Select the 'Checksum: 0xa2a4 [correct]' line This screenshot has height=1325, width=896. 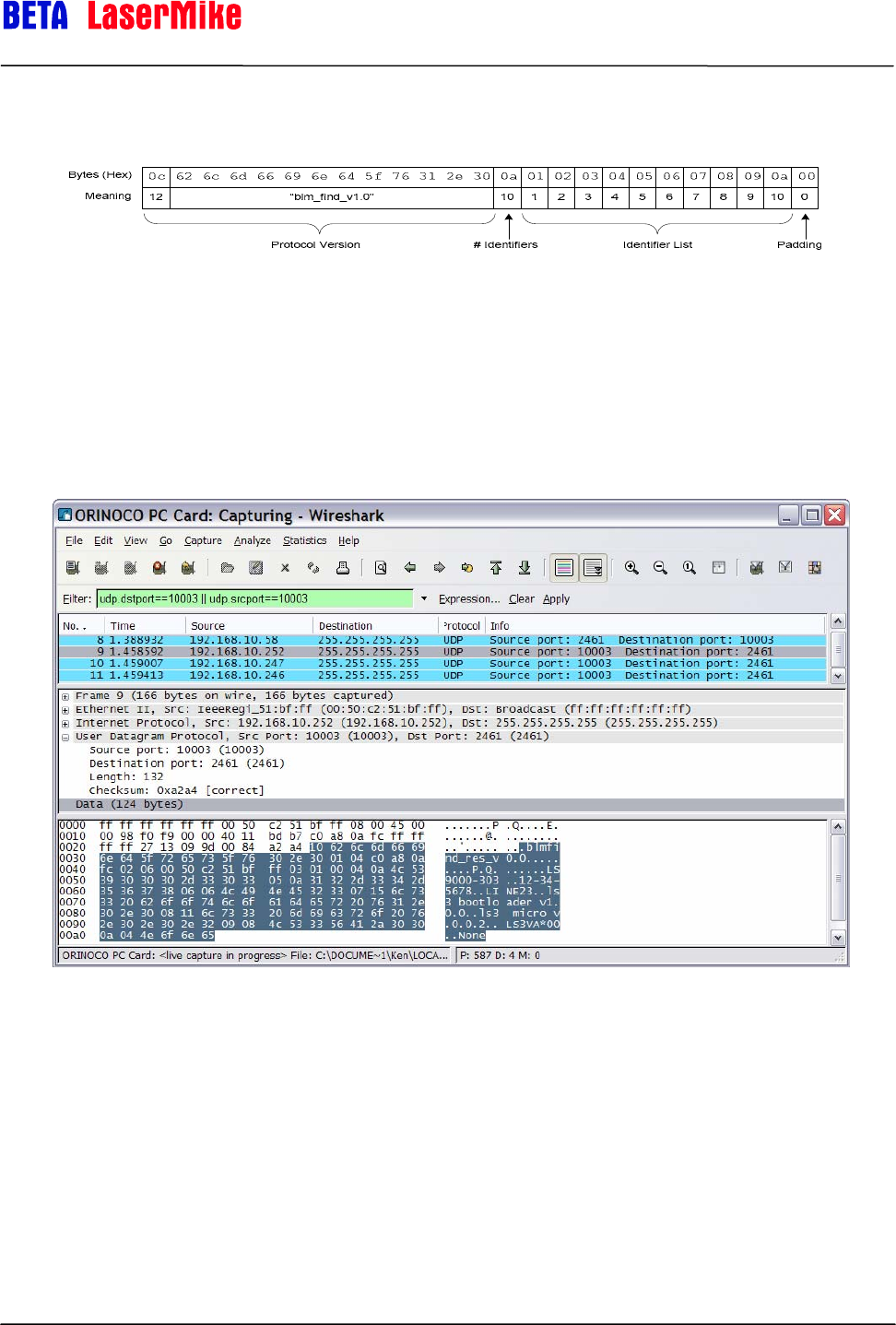tap(177, 791)
